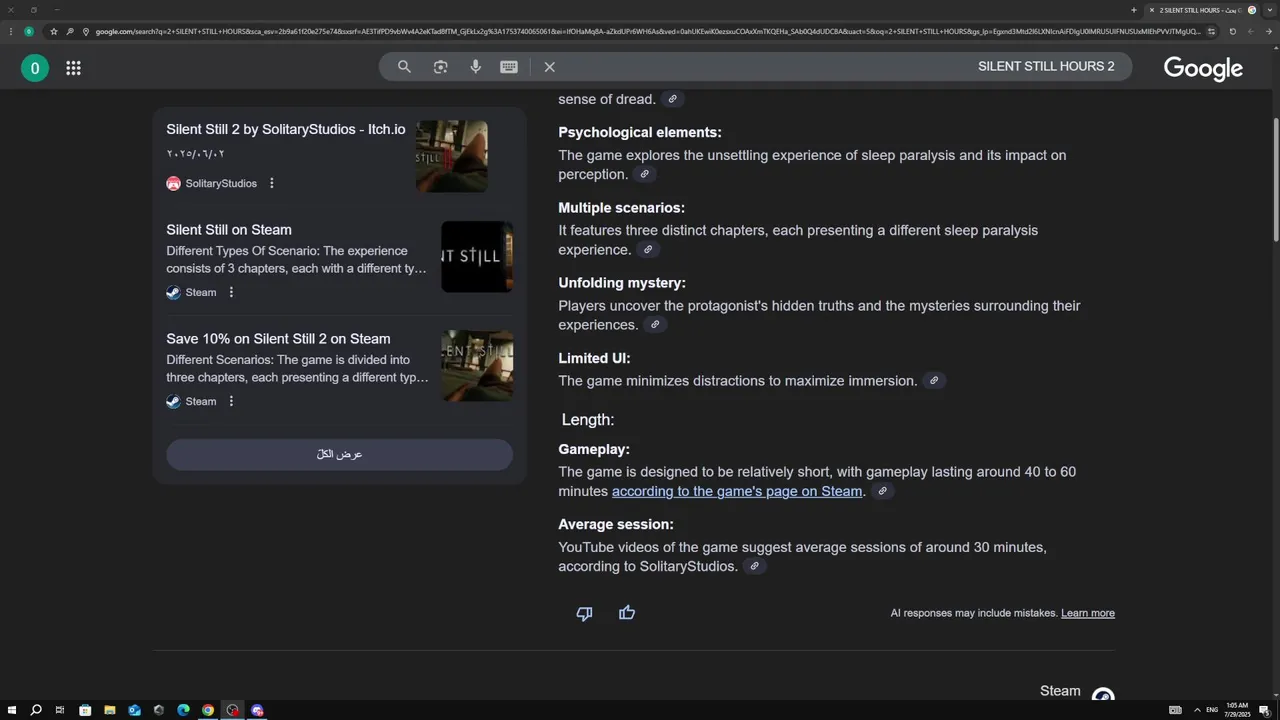Open Microsoft Store from taskbar
This screenshot has height=720, width=1280.
85,710
